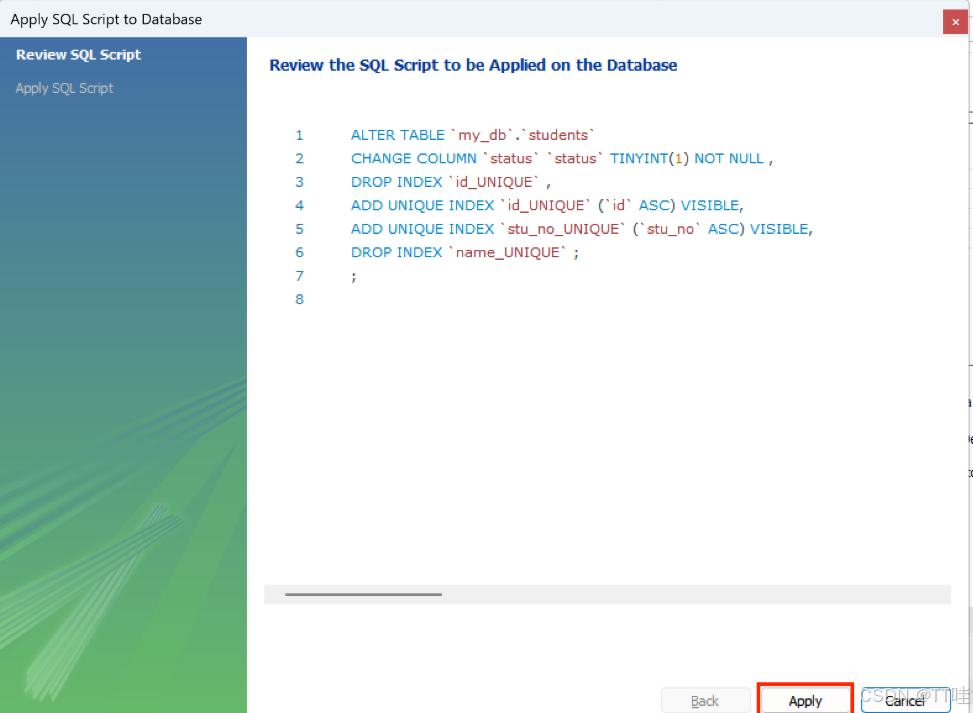The image size is (973, 713).
Task: Click line number 7 in the script
Action: tap(299, 276)
